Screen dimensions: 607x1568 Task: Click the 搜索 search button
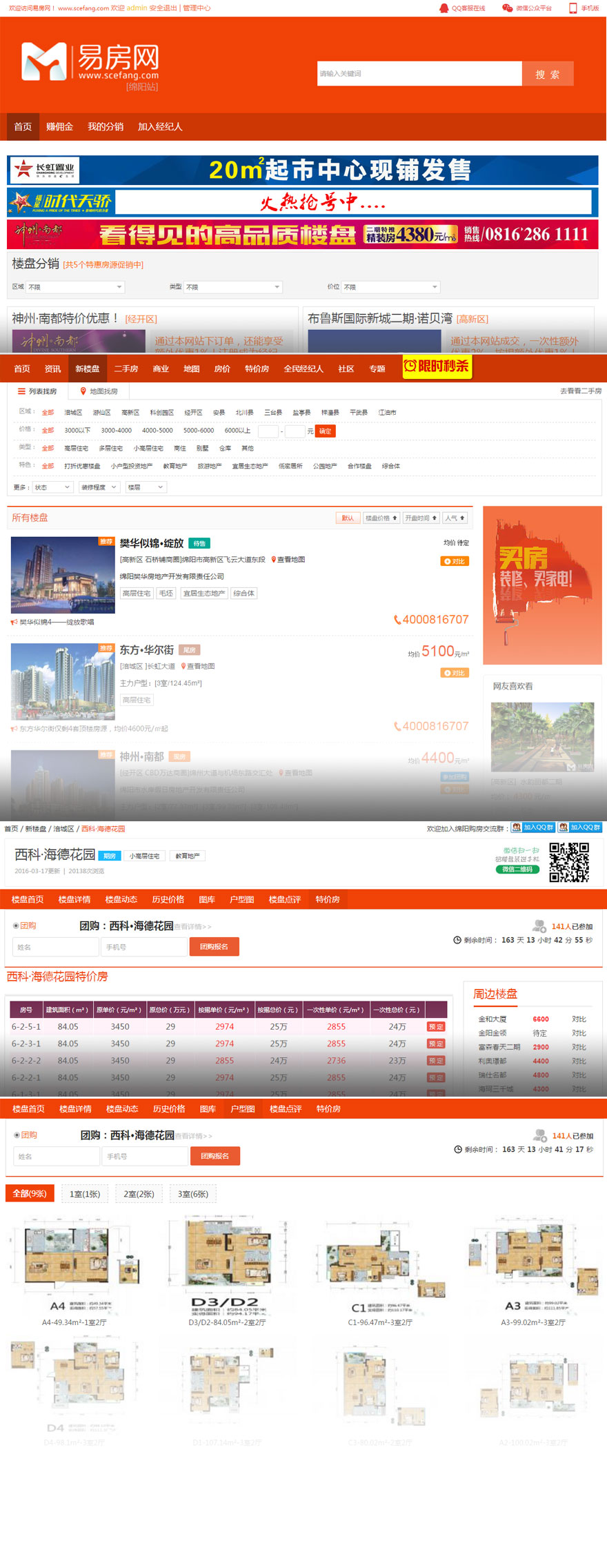tap(548, 74)
